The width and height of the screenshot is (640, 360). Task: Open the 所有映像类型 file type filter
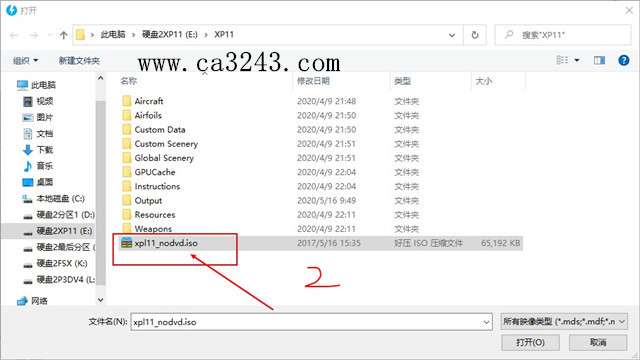pos(564,322)
